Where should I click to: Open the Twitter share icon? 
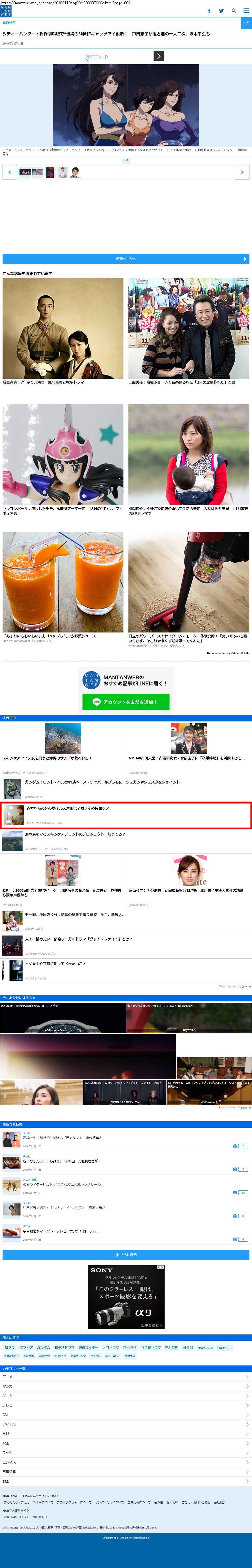(221, 11)
